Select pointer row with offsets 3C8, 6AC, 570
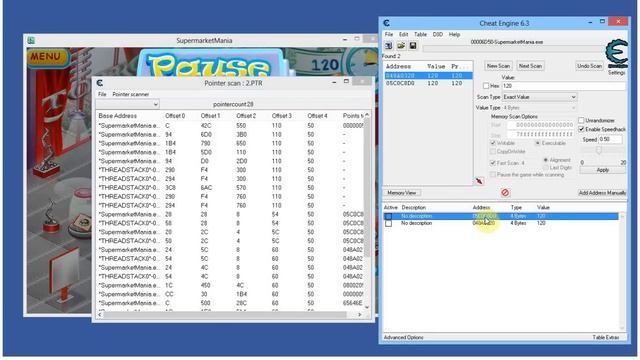The height and width of the screenshot is (360, 640). (230, 188)
